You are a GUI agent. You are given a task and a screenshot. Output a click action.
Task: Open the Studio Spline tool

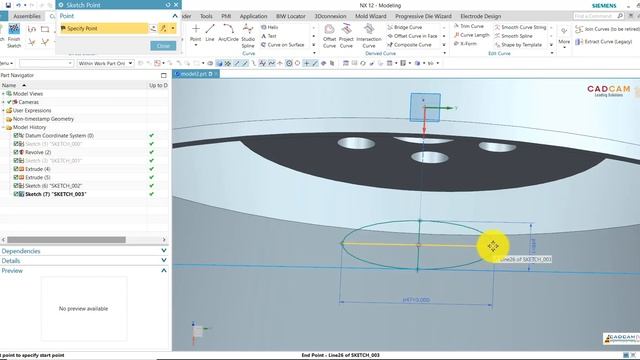(x=248, y=36)
